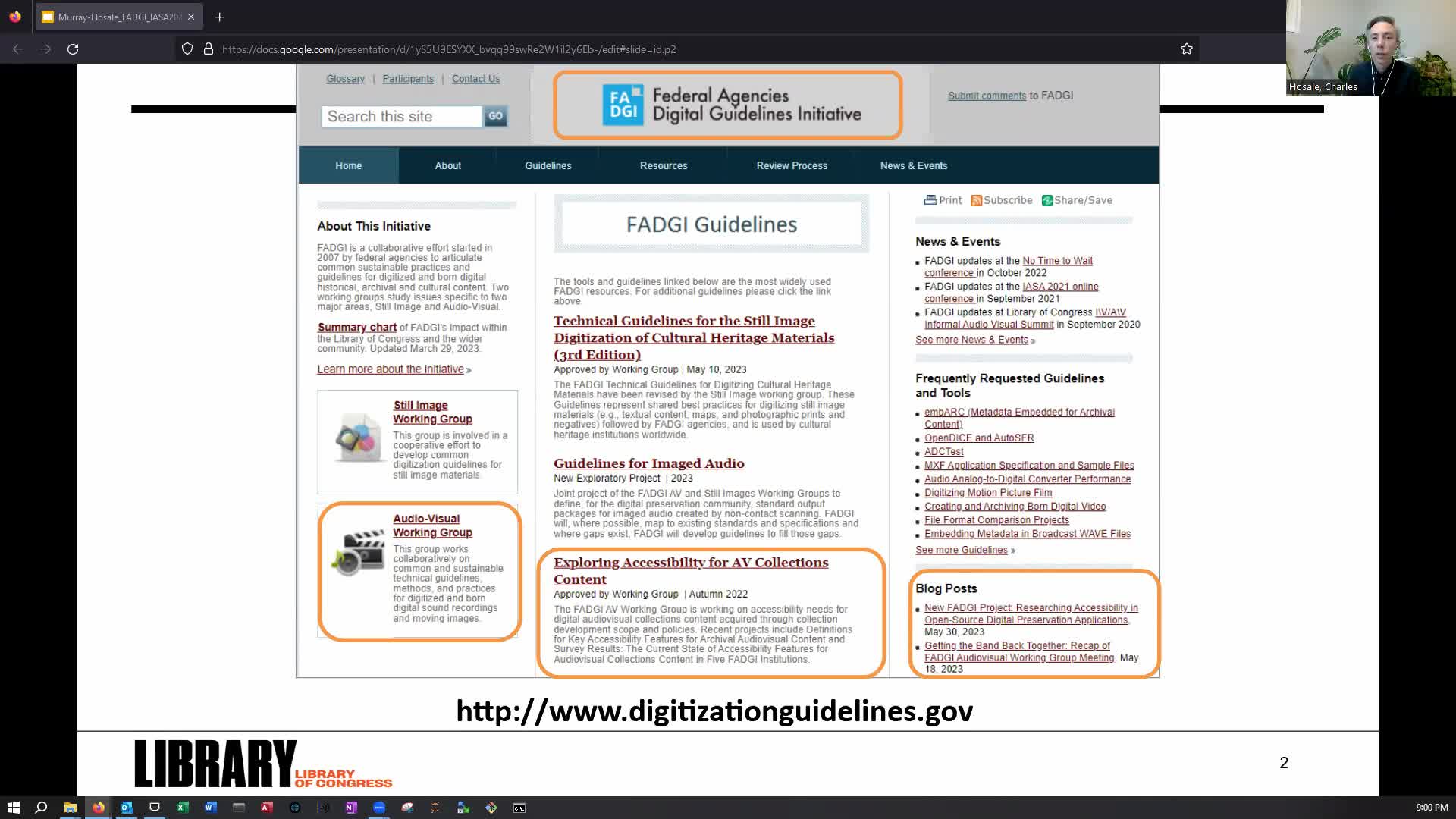Screen dimensions: 1456x819
Task: Open the Digitizing Motion Picture Film link
Action: (988, 493)
